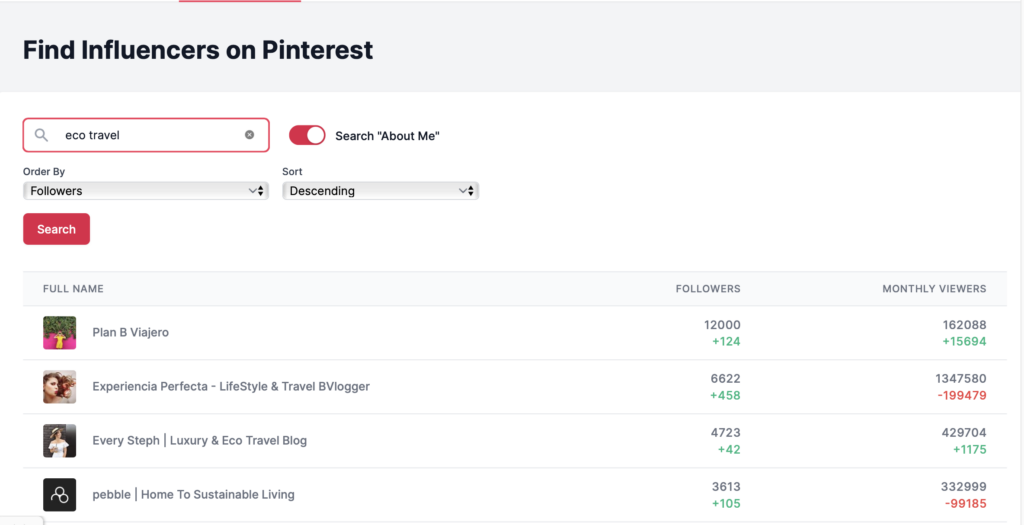Select the 1347580 monthly viewers value
1024x525 pixels.
961,379
